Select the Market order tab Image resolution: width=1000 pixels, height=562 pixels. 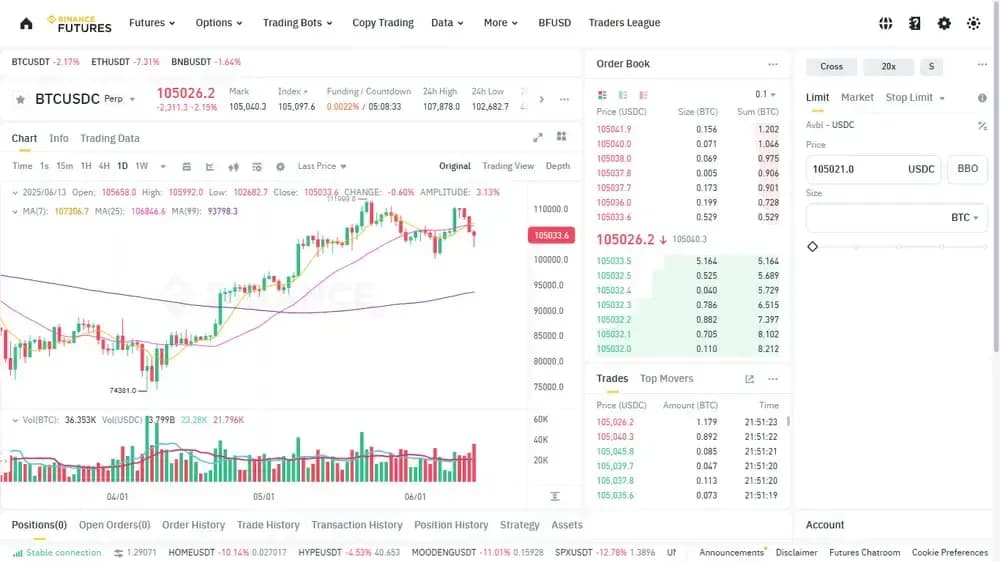point(857,98)
